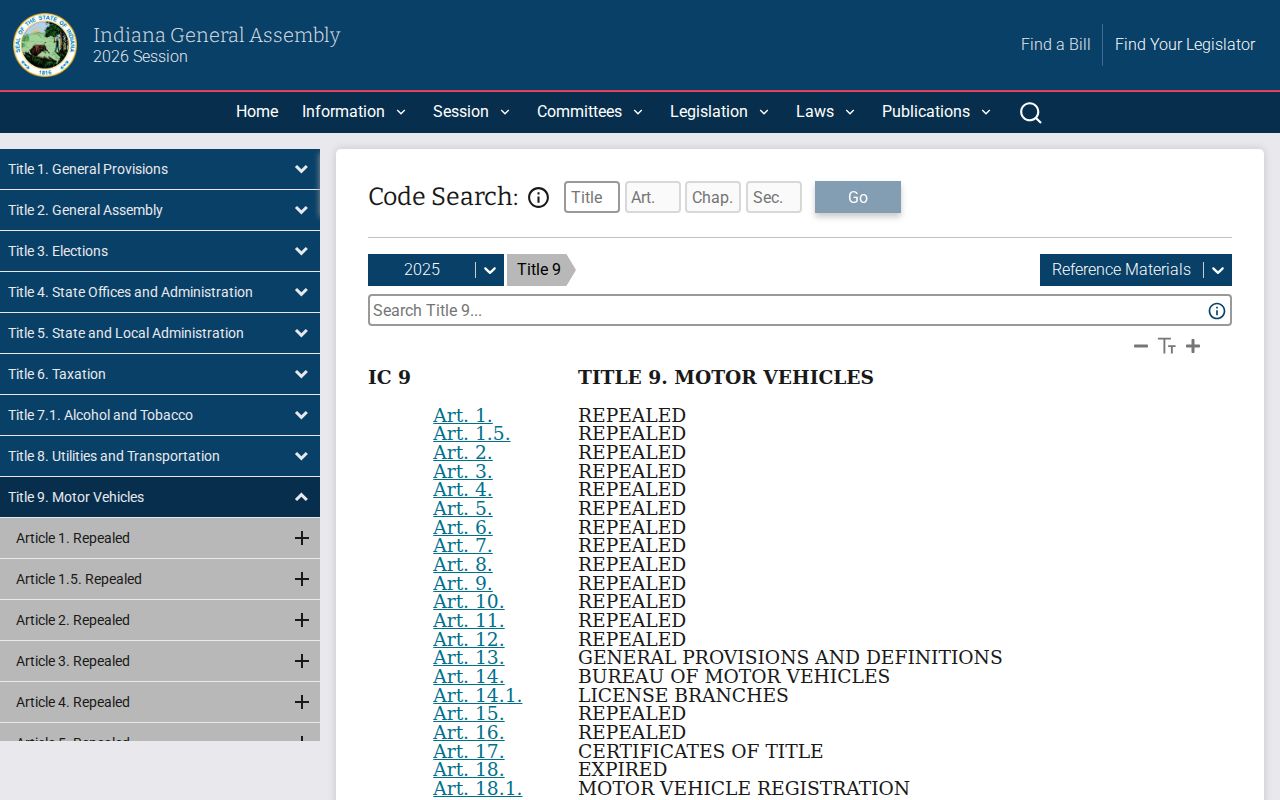1280x800 pixels.
Task: Open the 2025 year dropdown
Action: (435, 270)
